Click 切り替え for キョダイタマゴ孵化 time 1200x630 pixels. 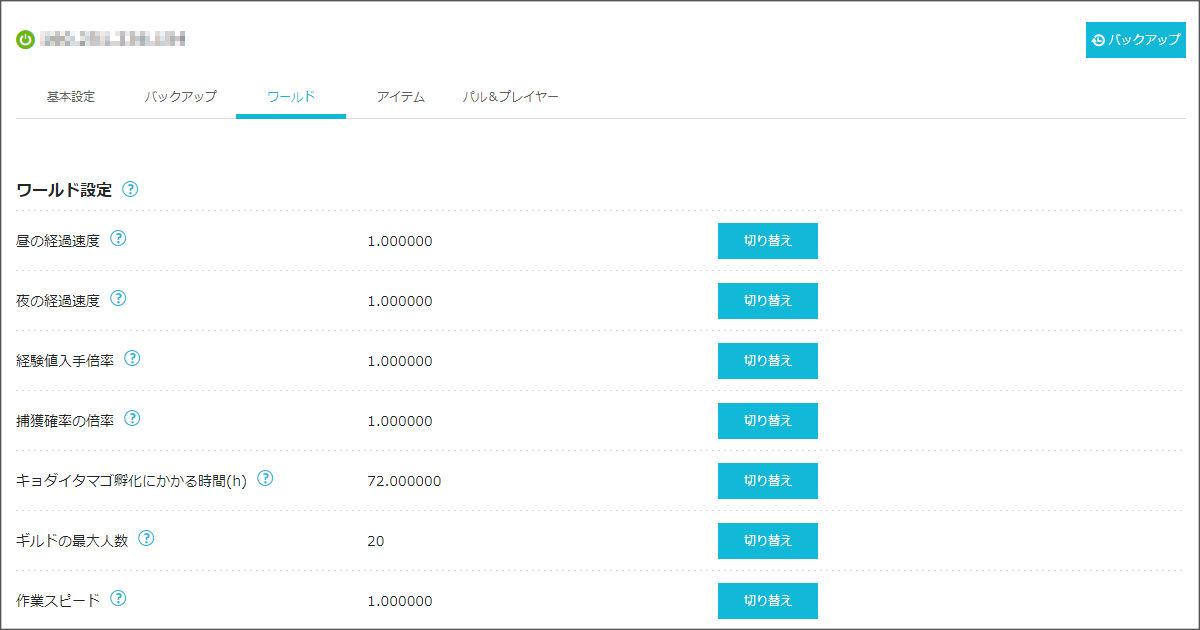point(768,481)
